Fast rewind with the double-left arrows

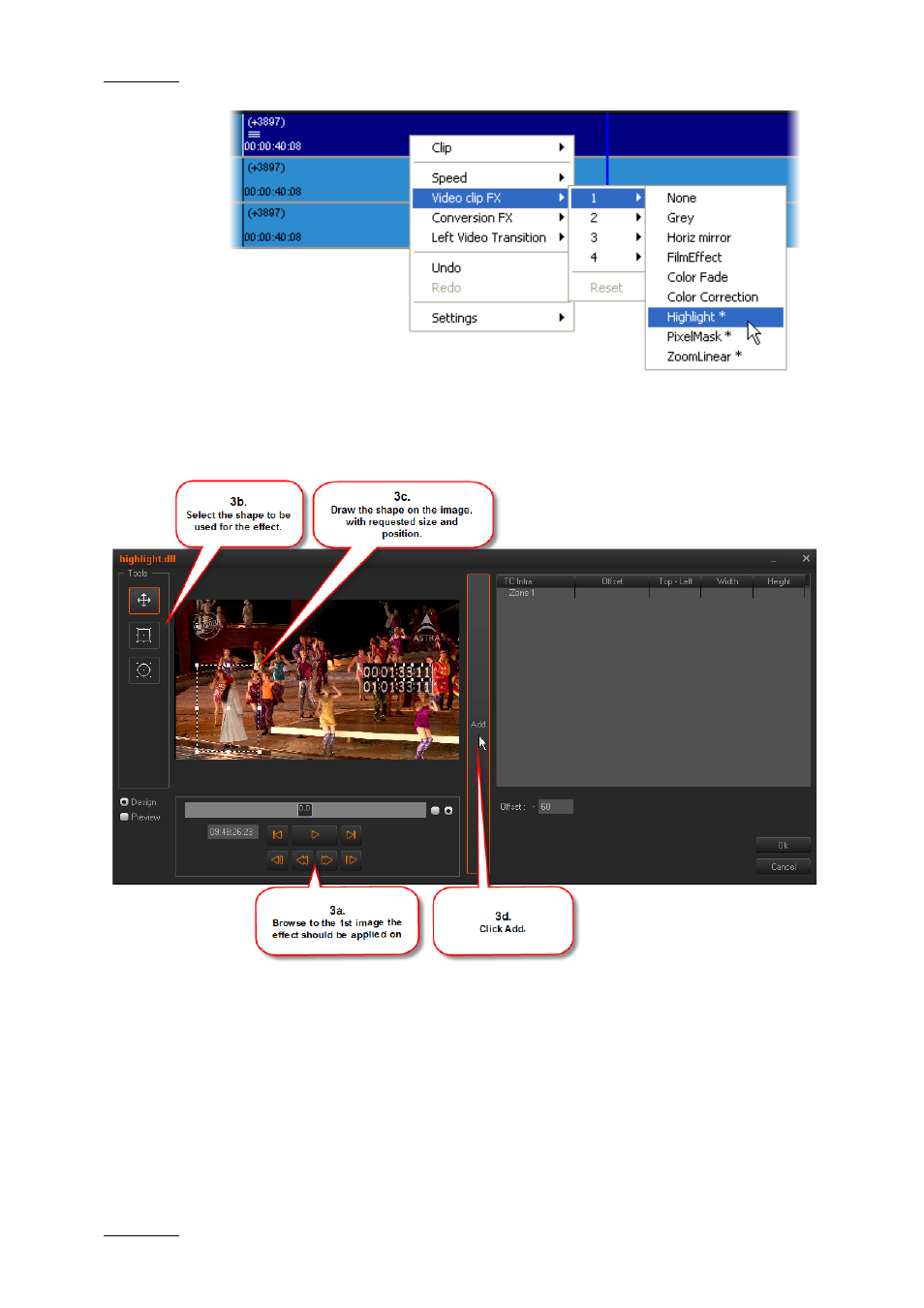coord(302,859)
